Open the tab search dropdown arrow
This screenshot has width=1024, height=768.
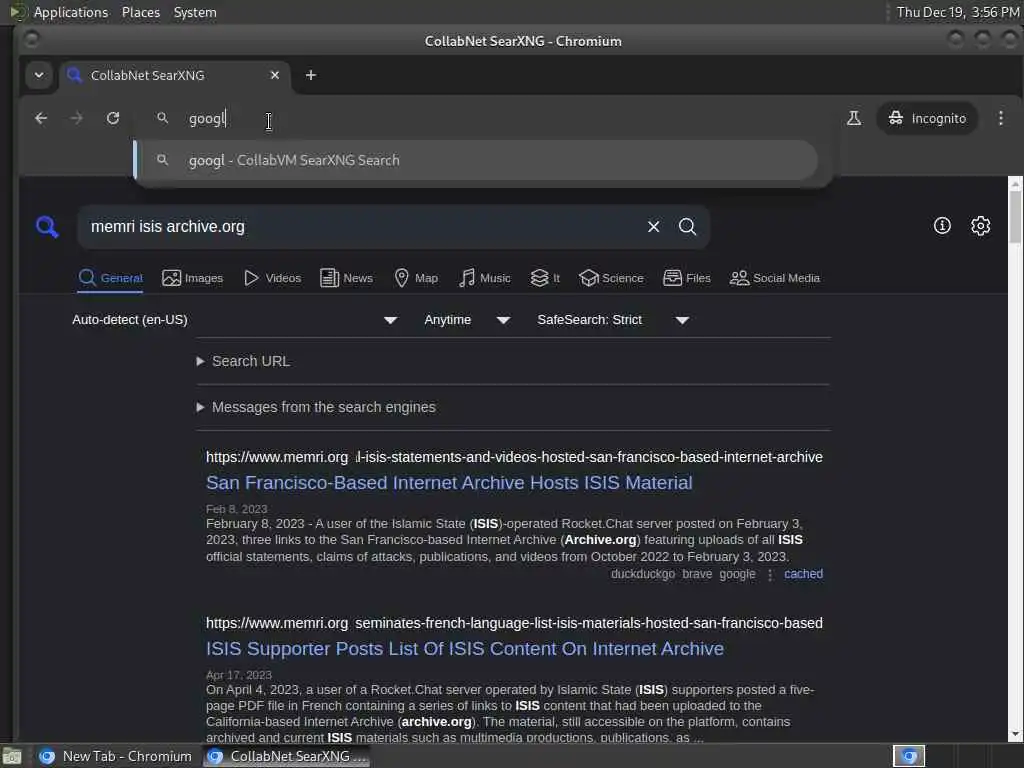pos(39,75)
